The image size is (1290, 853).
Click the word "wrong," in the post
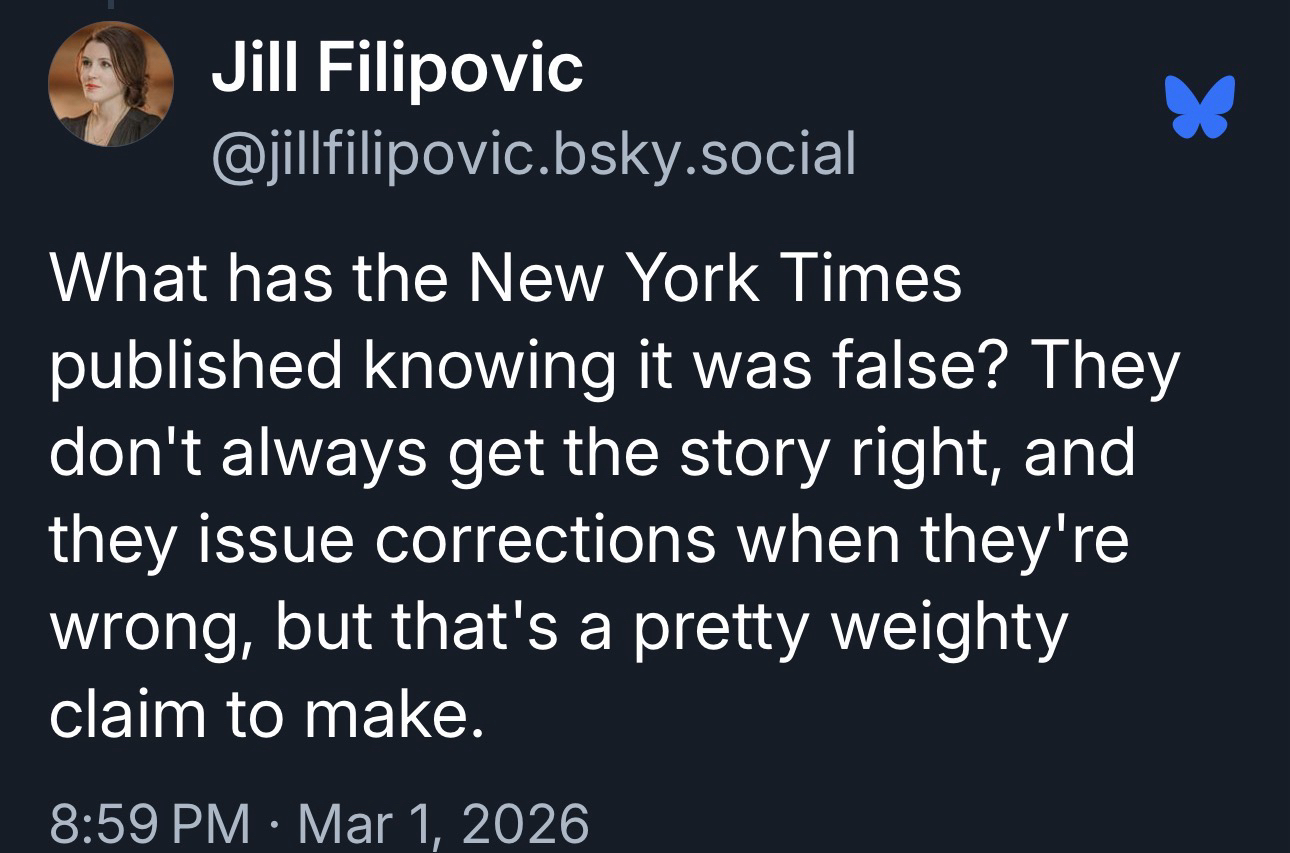tap(149, 626)
